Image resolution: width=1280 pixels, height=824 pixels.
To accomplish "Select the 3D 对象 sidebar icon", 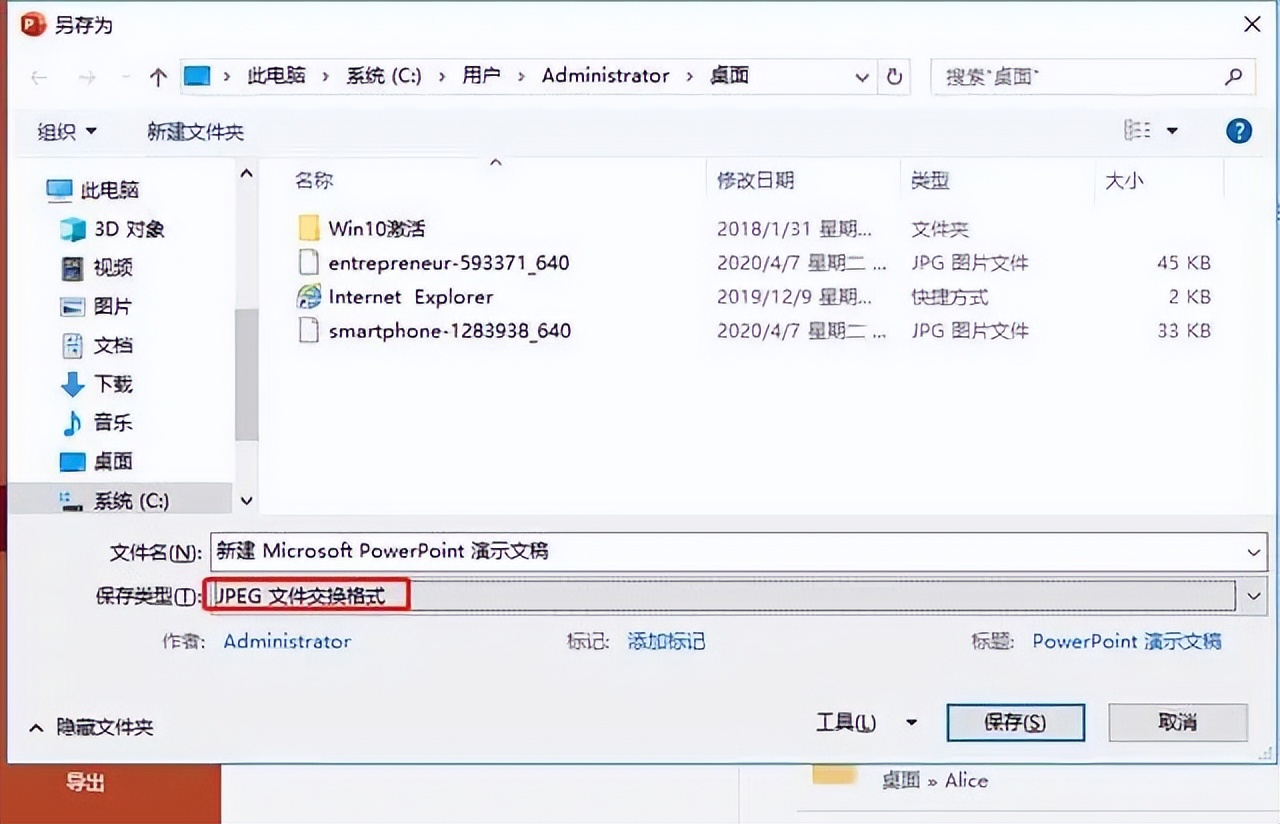I will pyautogui.click(x=70, y=229).
